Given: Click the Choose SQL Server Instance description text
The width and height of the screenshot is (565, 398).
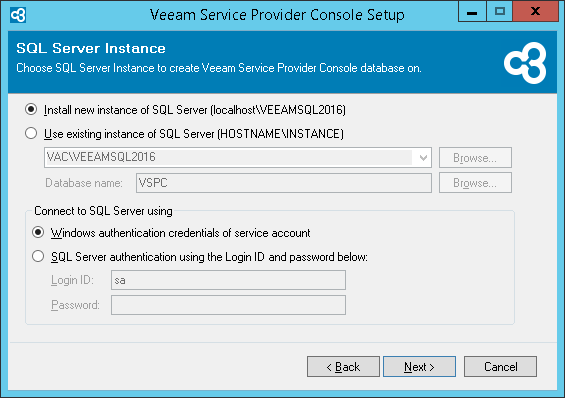Looking at the screenshot, I should pos(219,68).
